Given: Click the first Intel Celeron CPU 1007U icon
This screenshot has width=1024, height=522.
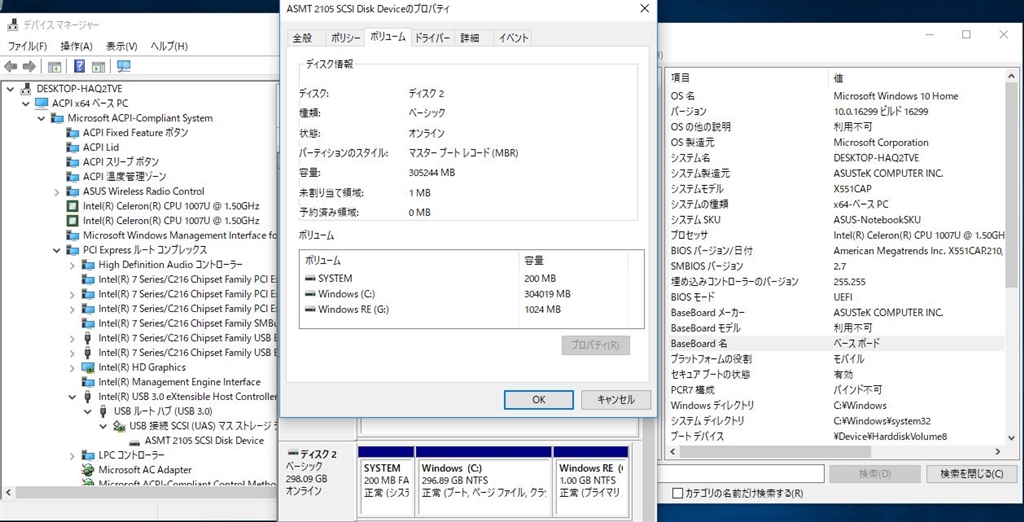Looking at the screenshot, I should (x=72, y=206).
